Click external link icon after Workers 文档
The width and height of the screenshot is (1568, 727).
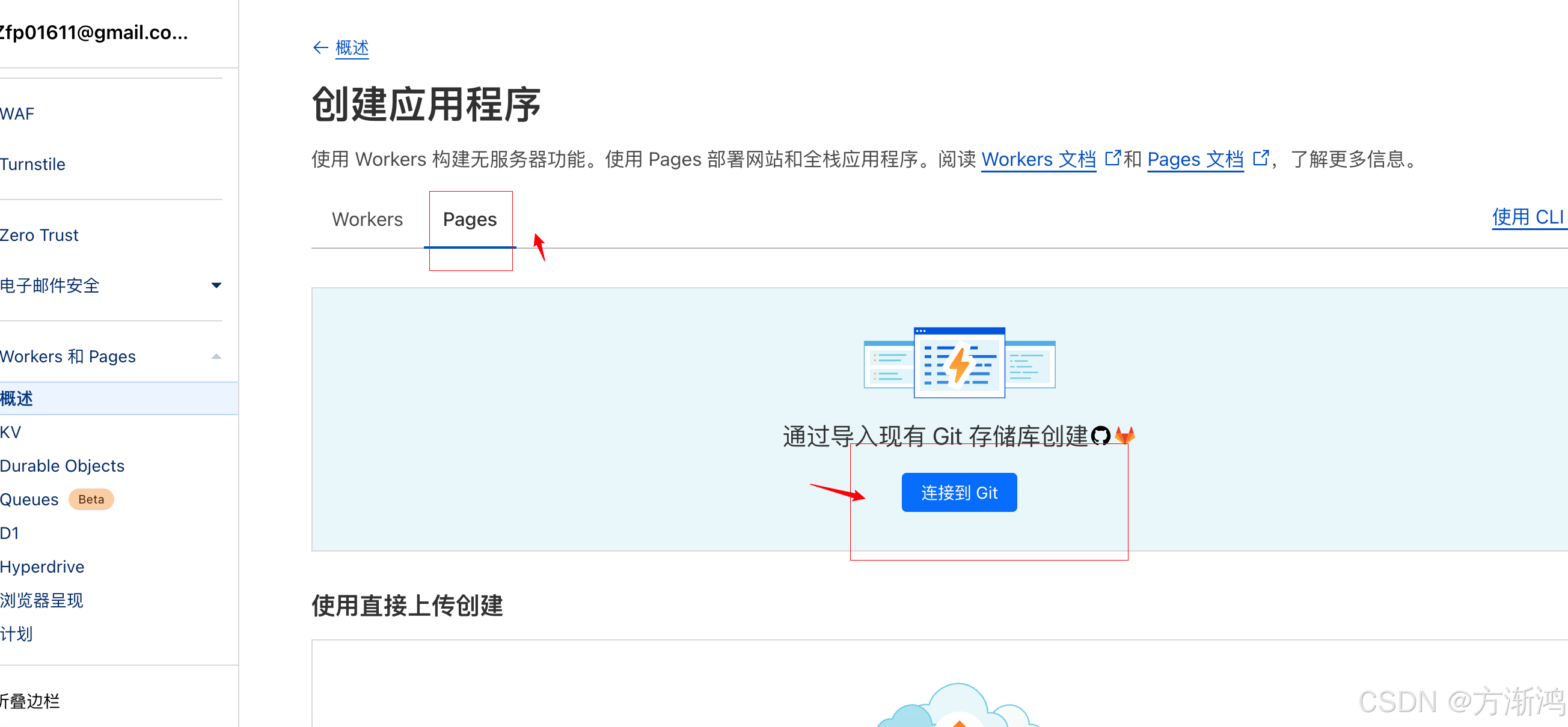pyautogui.click(x=1112, y=158)
